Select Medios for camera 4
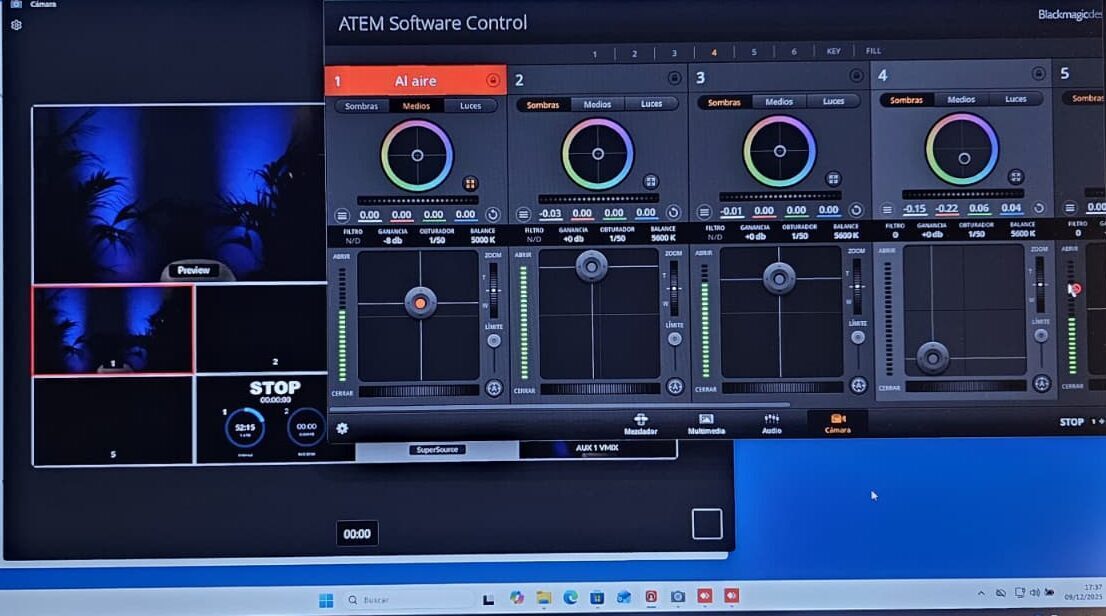The image size is (1106, 616). tap(961, 100)
